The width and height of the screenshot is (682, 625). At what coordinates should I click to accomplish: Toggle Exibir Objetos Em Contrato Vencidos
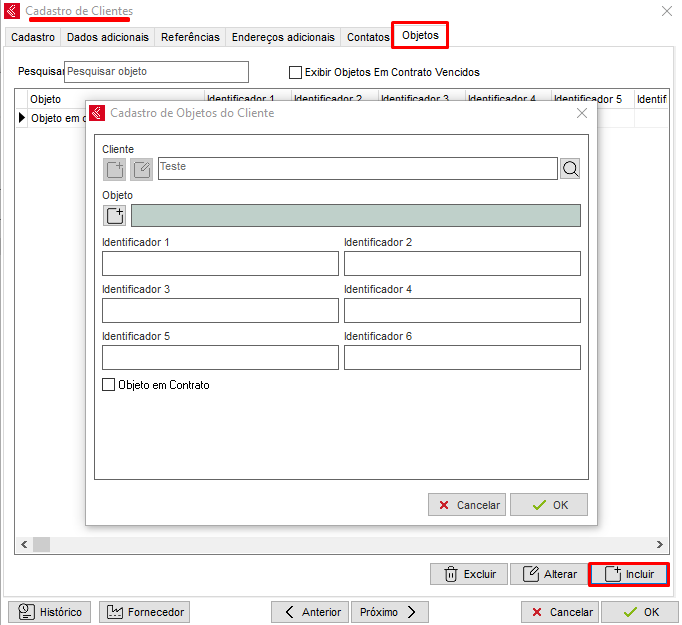(295, 72)
